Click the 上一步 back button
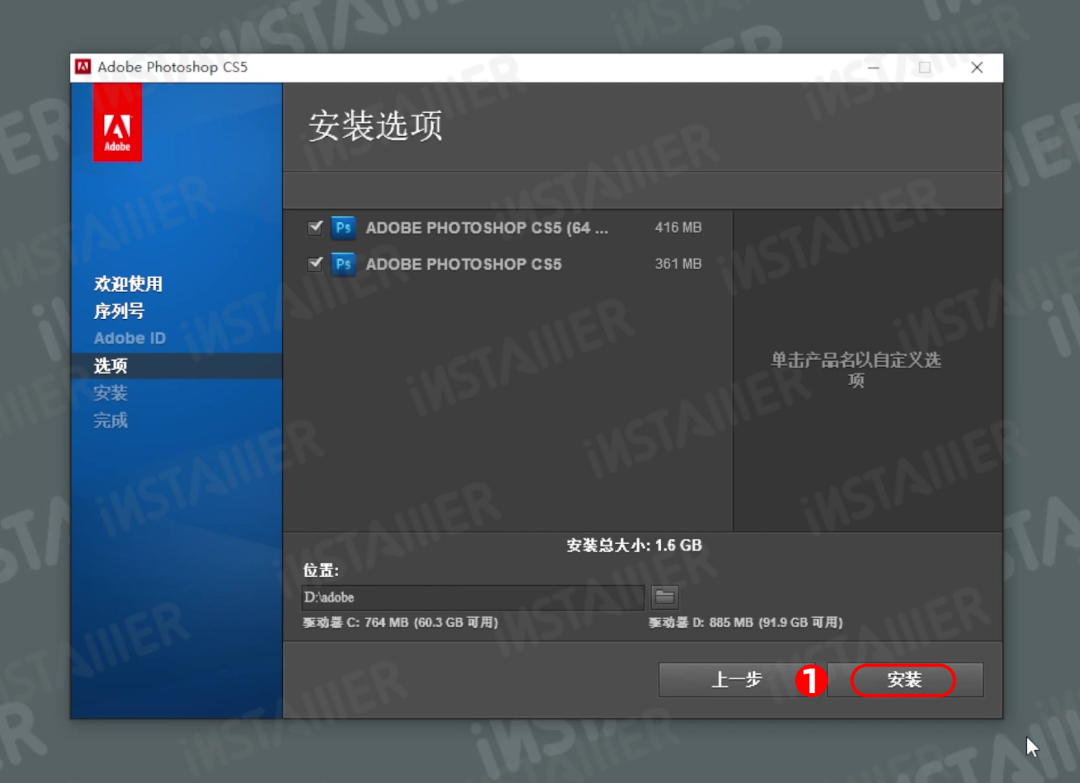 (x=736, y=680)
